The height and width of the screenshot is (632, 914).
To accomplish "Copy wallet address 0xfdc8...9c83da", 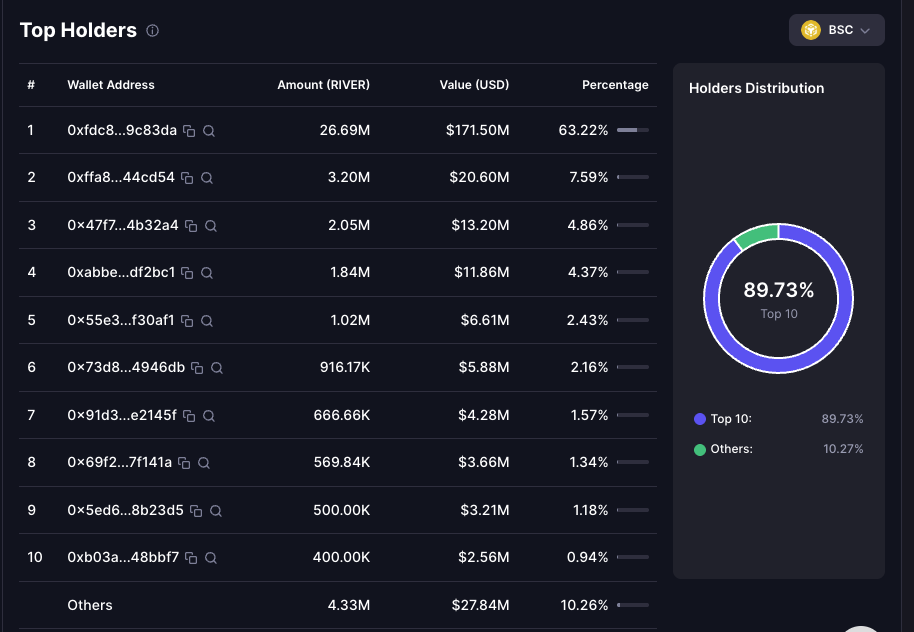I will pos(189,131).
